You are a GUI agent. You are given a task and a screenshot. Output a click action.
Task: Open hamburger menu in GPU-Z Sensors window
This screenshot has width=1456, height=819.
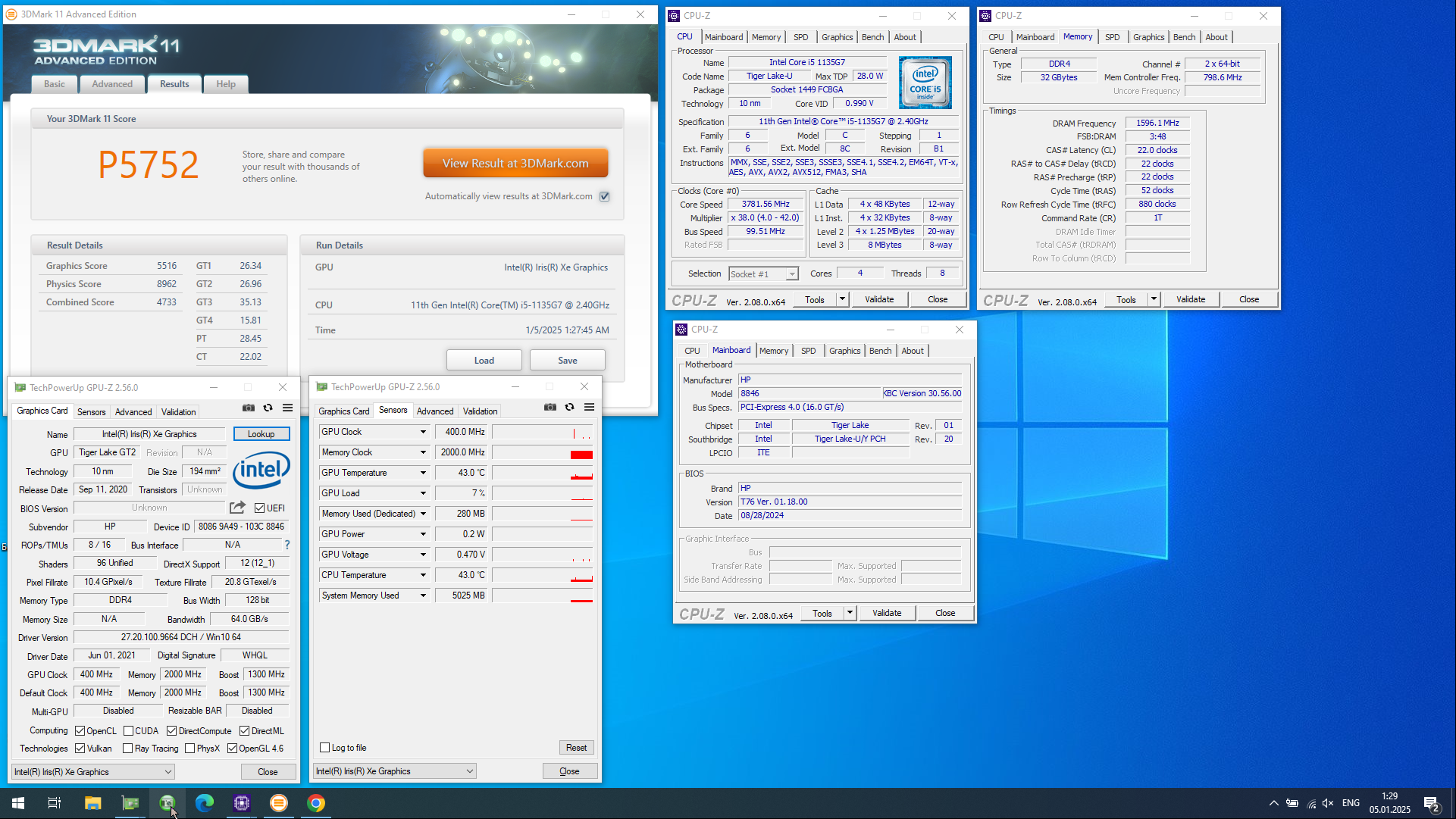(x=589, y=407)
